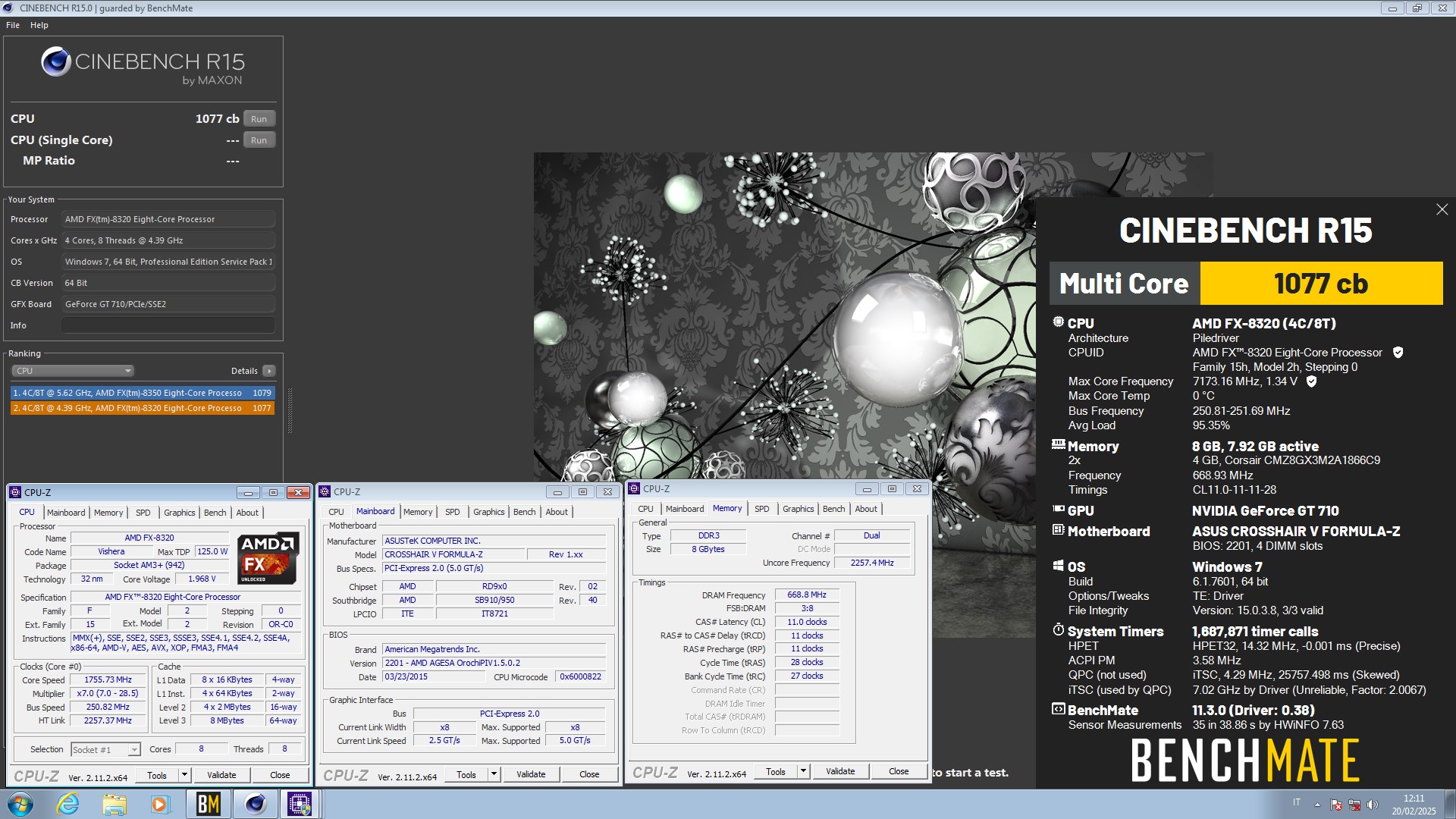The image size is (1456, 819).
Task: Open Tools dropdown arrow in first CPU-Z
Action: 184,775
